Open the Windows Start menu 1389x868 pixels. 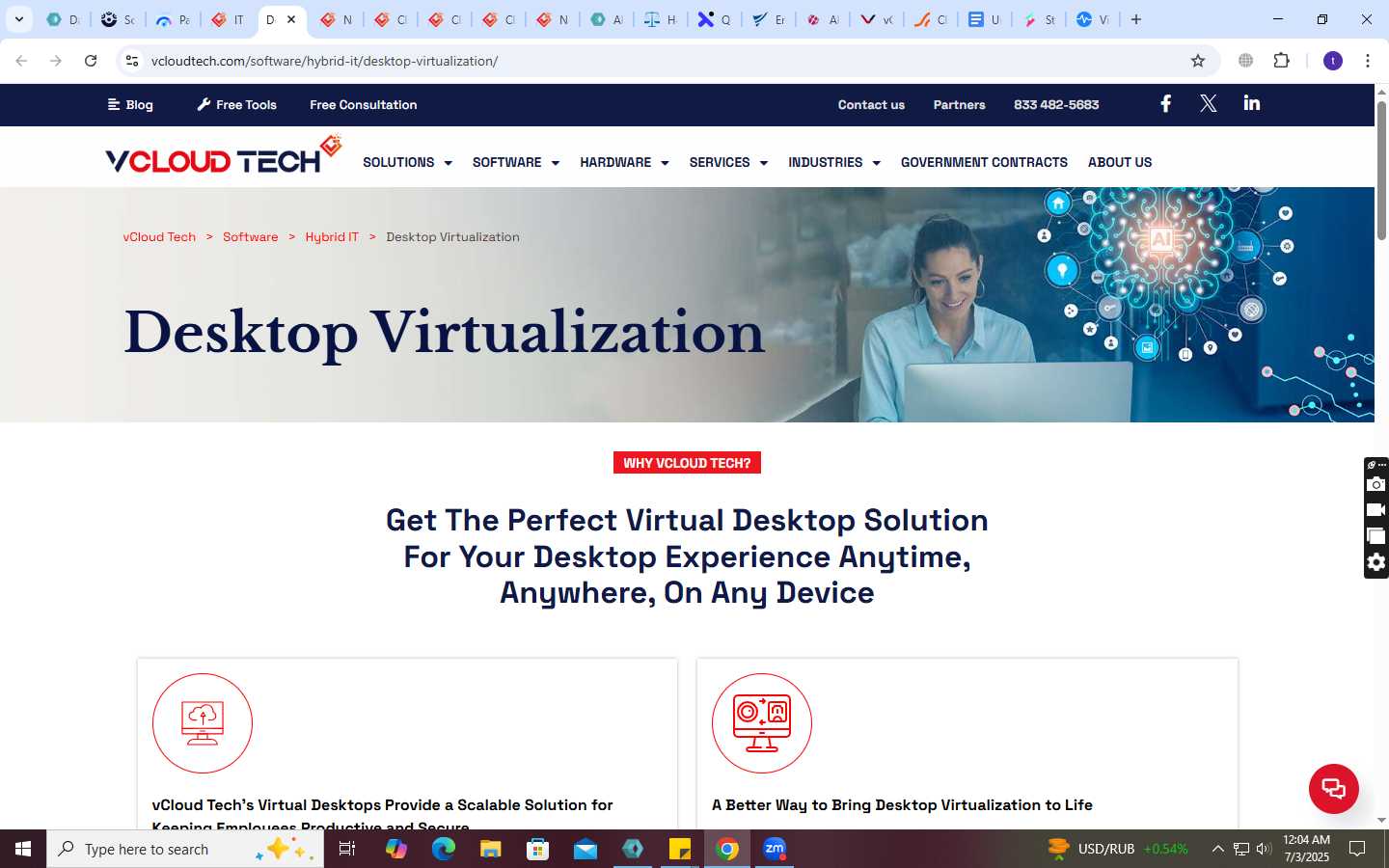[x=23, y=849]
